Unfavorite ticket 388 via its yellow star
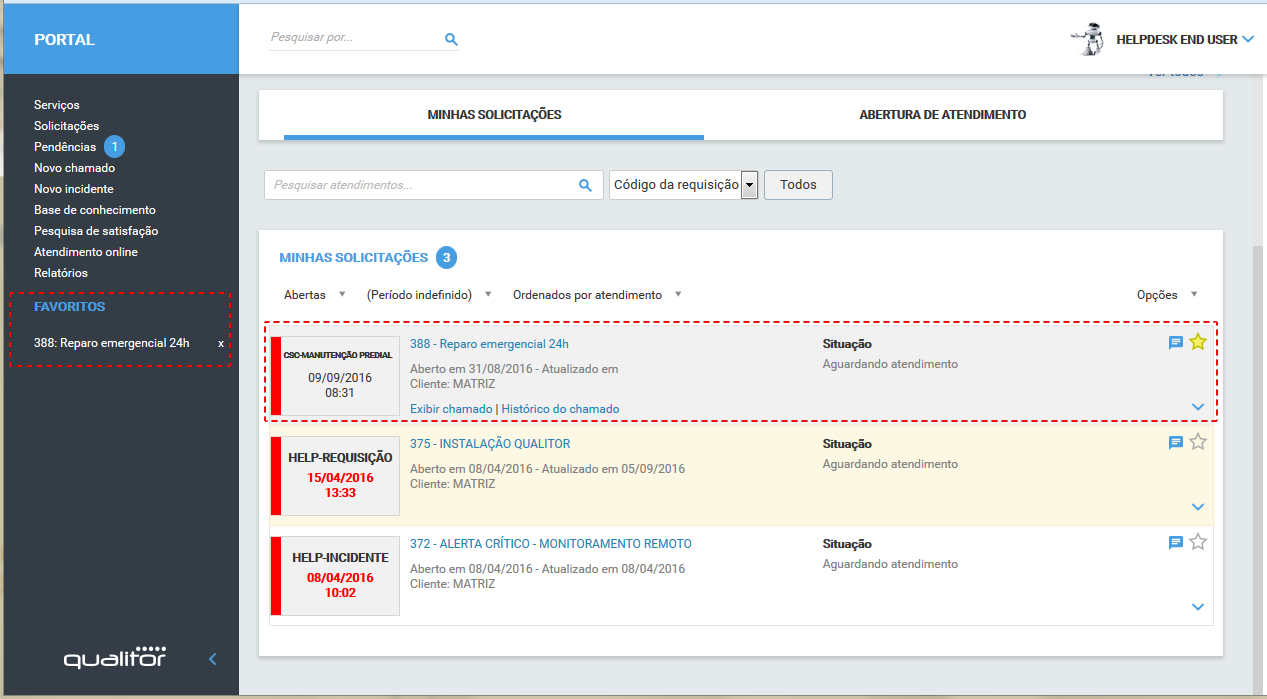The image size is (1267, 699). click(1198, 342)
